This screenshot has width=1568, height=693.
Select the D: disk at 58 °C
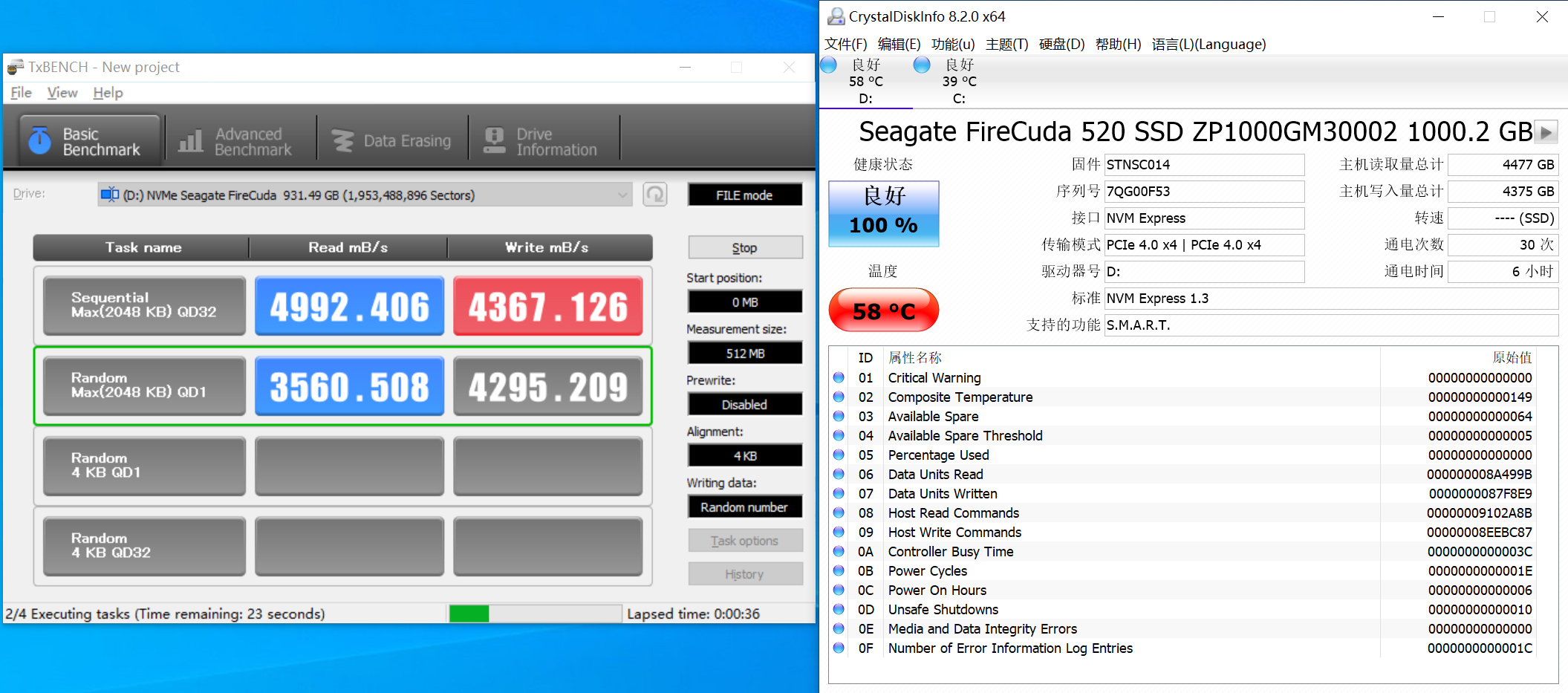[x=865, y=82]
